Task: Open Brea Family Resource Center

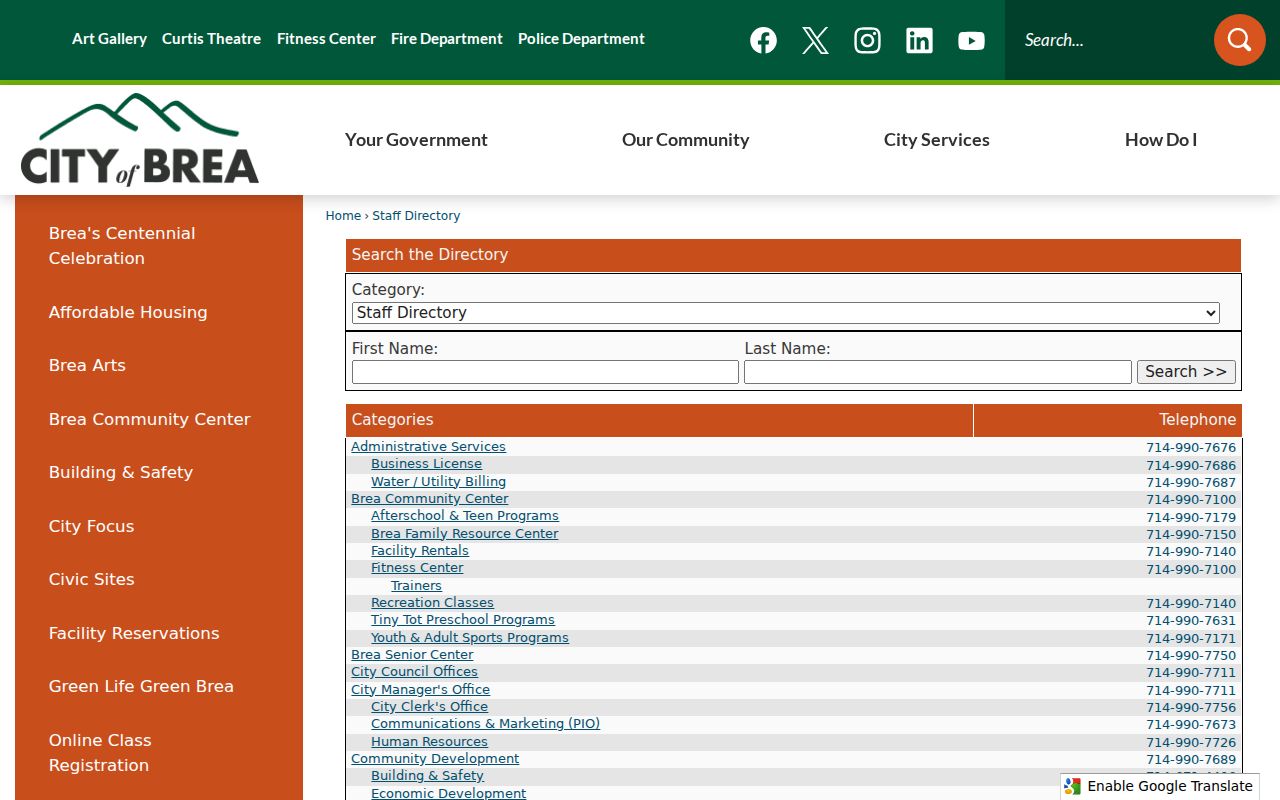Action: pyautogui.click(x=464, y=534)
